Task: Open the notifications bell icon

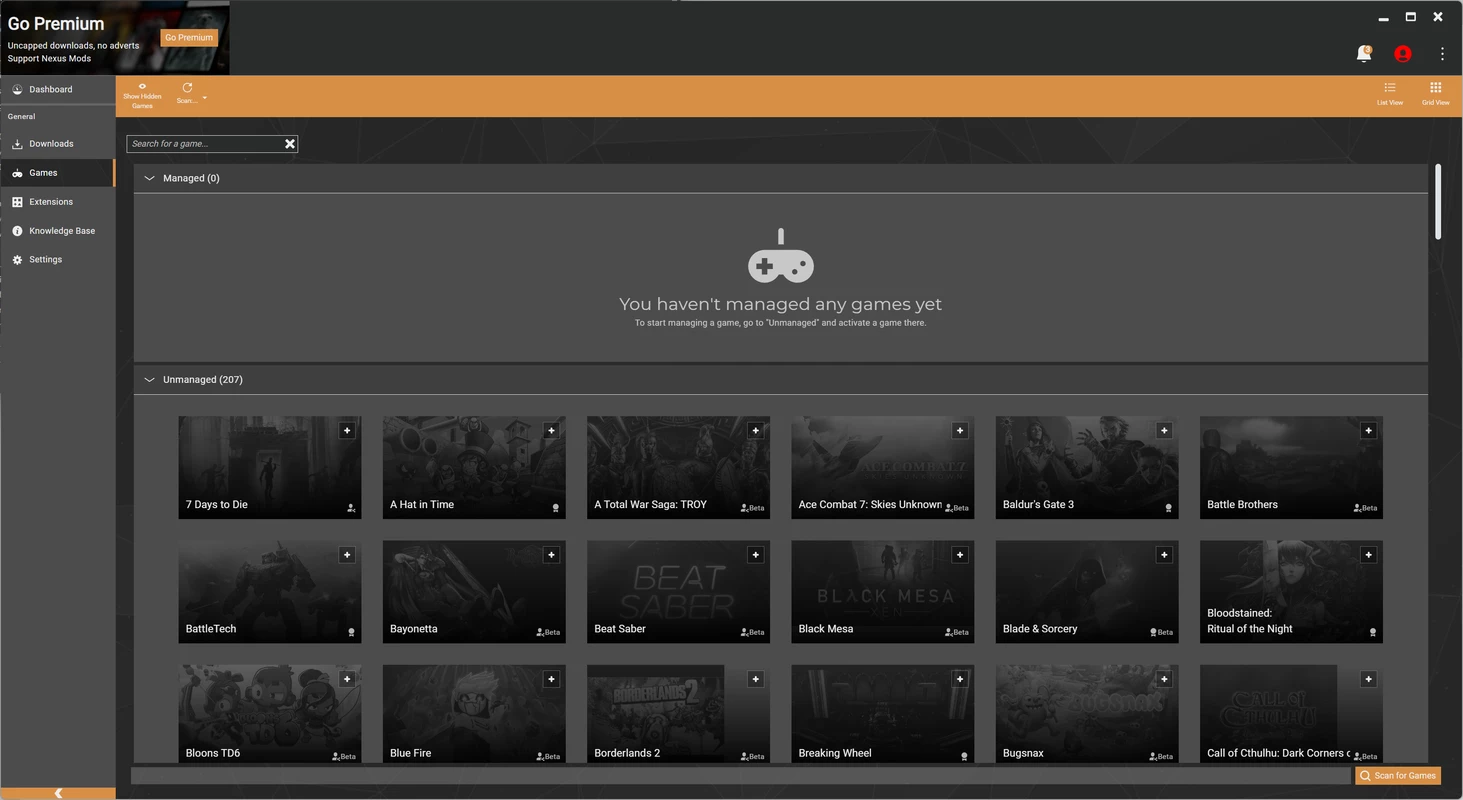Action: 1364,54
